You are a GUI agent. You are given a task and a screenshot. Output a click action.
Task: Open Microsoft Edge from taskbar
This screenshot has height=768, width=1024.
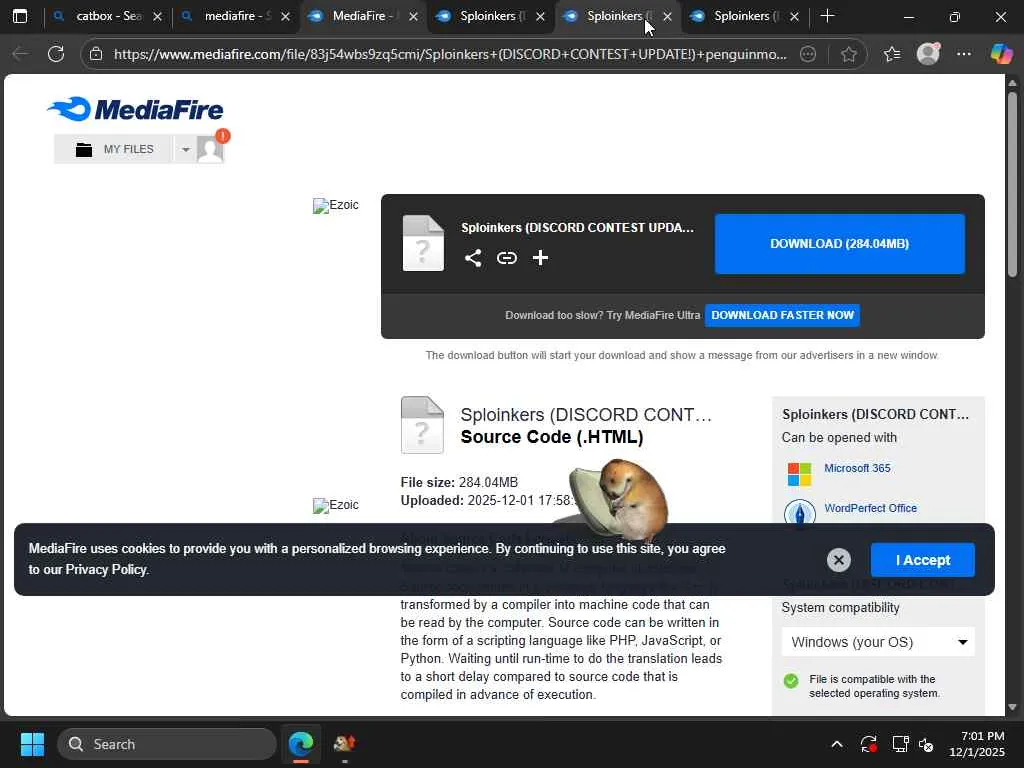click(301, 744)
